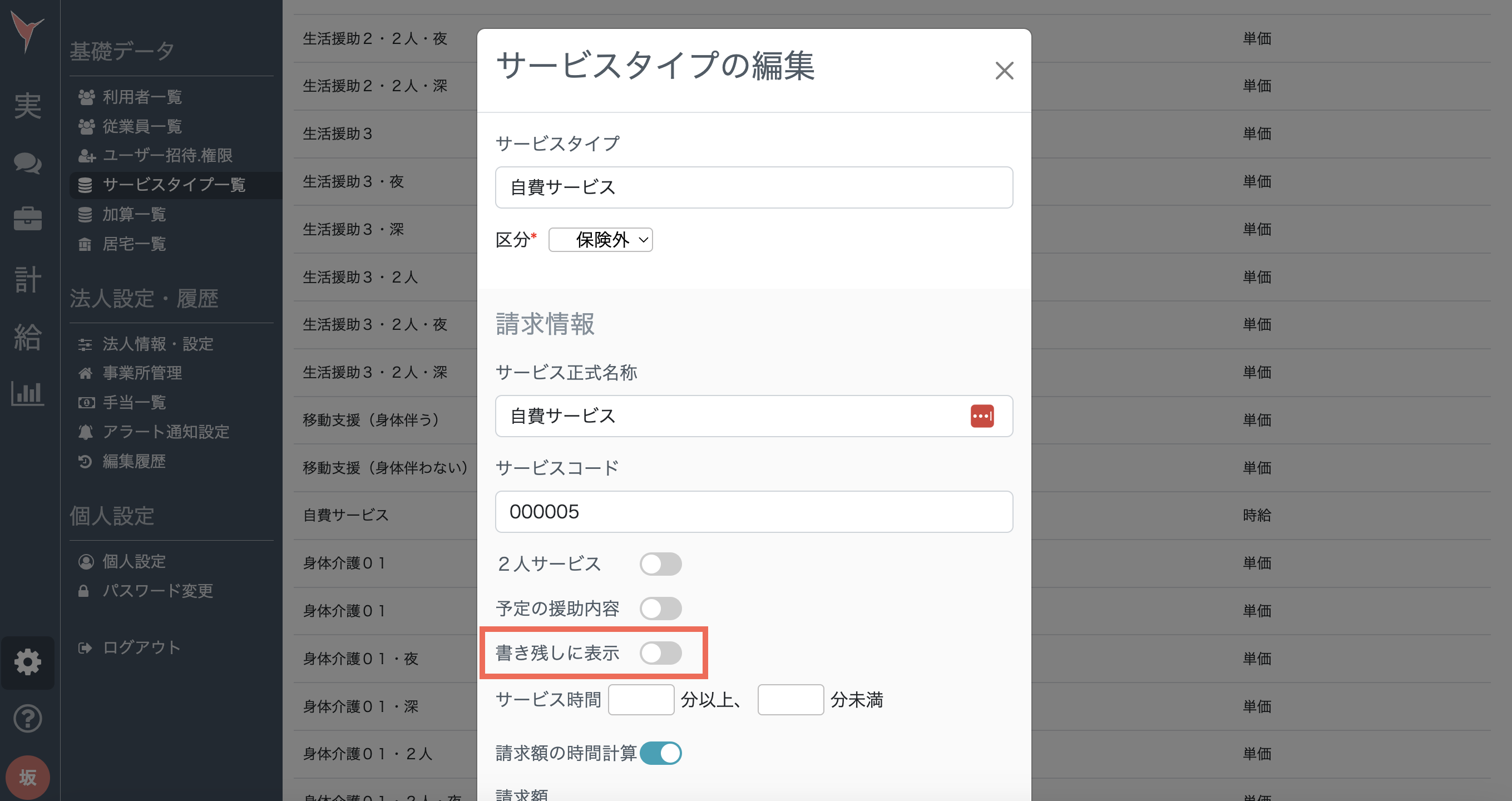Open the bar chart statistics icon

click(28, 394)
